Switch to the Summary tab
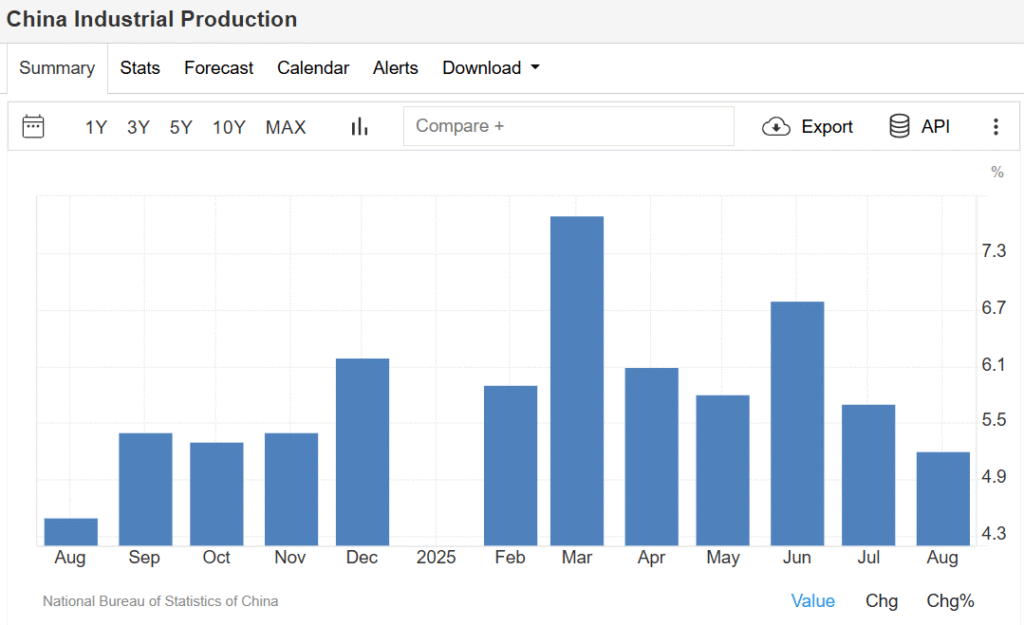 57,68
